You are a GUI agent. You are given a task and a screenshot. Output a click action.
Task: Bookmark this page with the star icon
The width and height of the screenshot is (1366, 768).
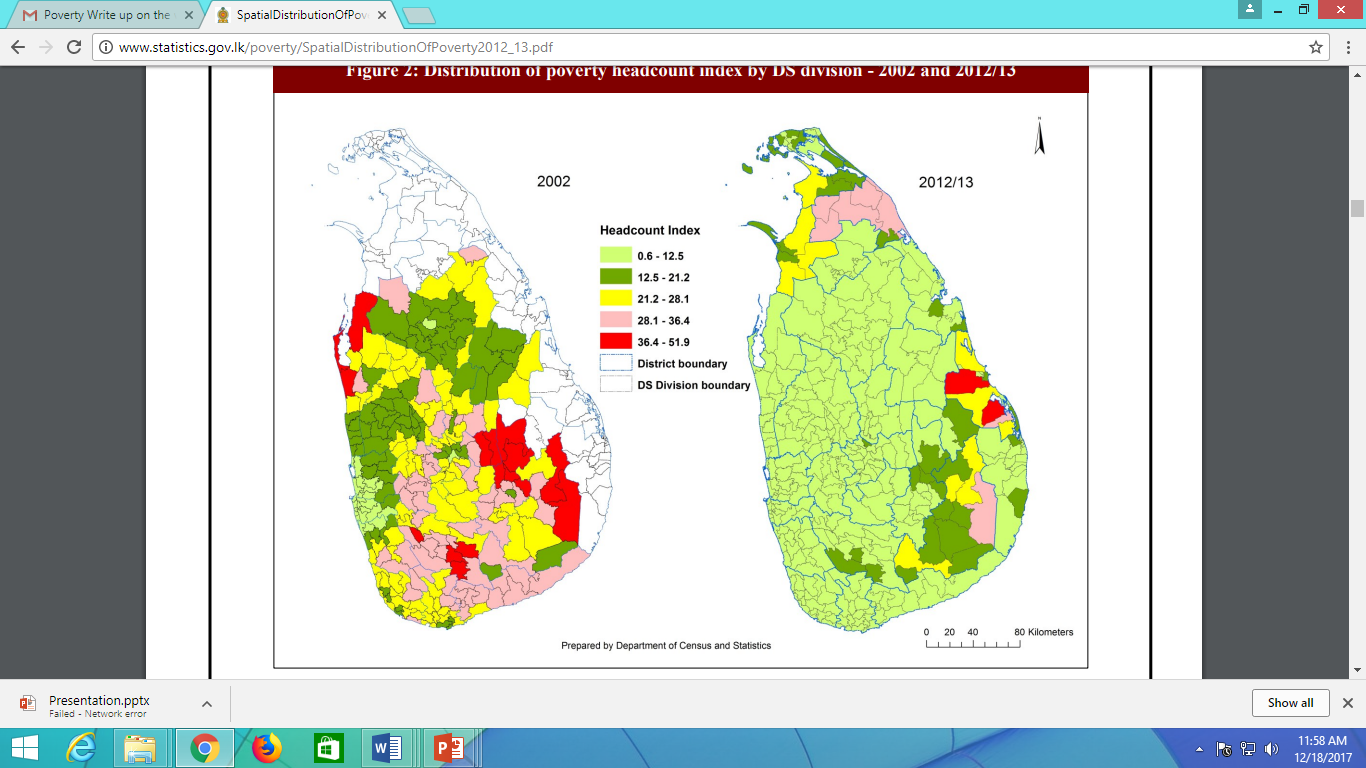[x=1316, y=47]
